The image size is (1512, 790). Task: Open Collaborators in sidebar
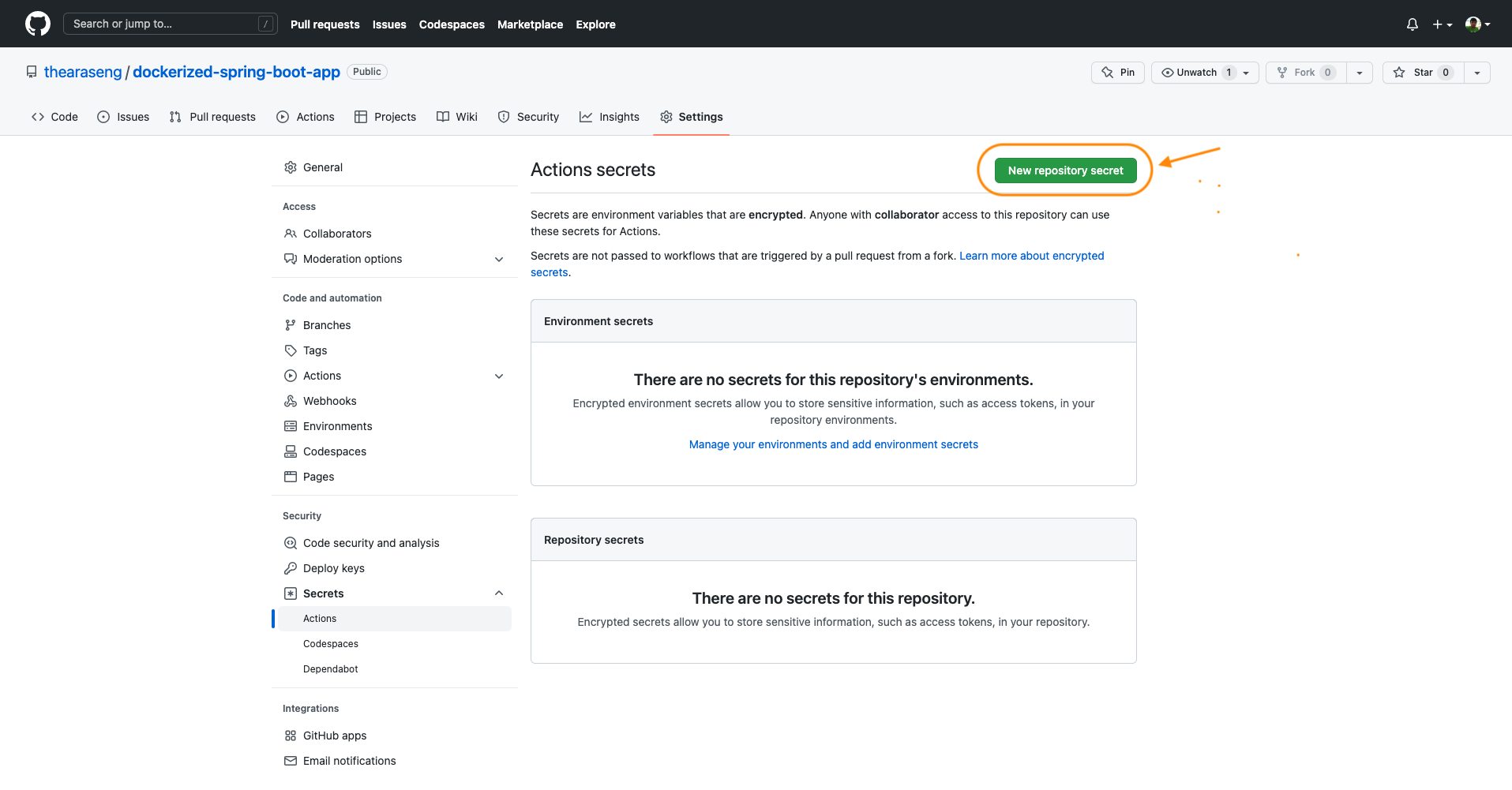tap(395, 234)
